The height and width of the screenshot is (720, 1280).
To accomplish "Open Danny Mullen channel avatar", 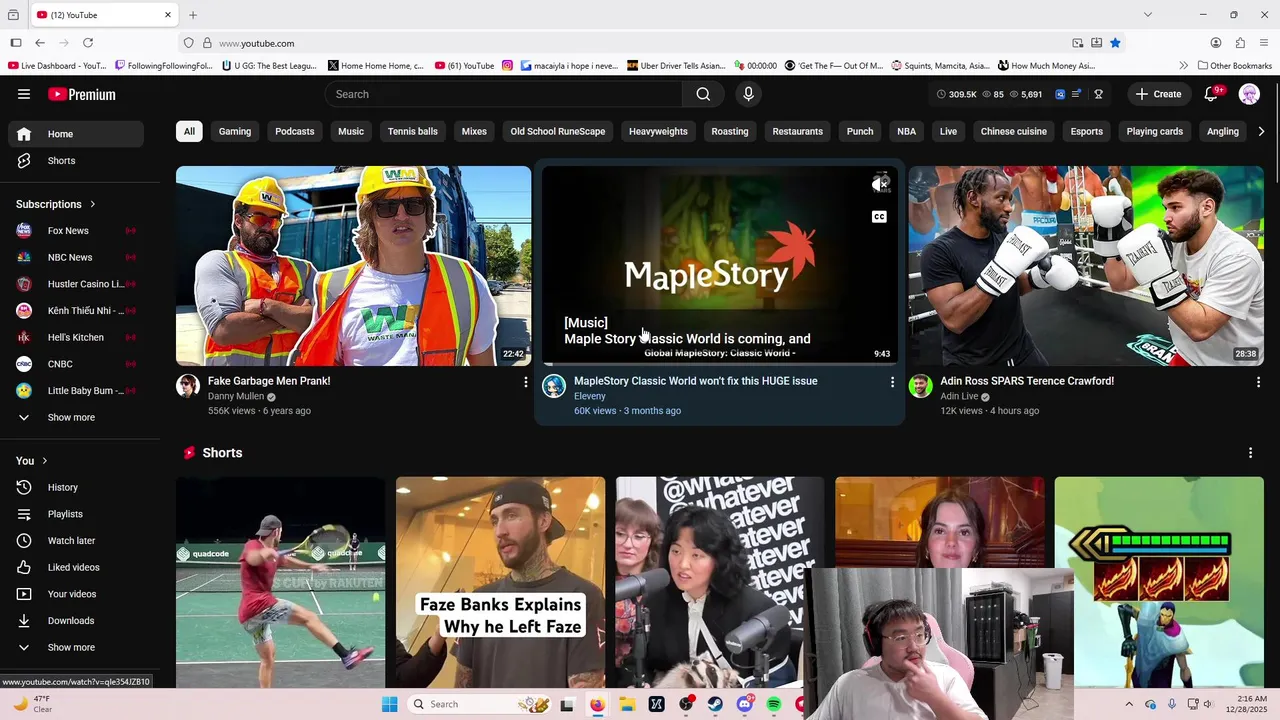I will (188, 386).
